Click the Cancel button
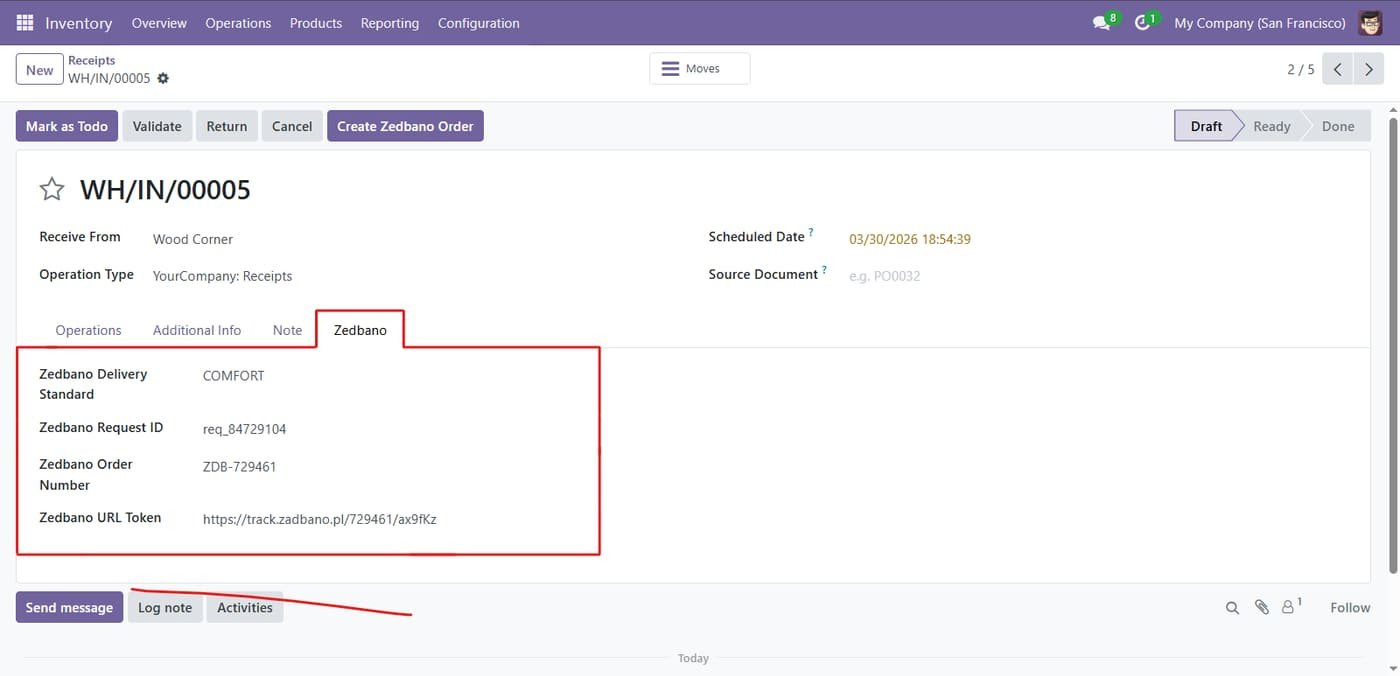 (x=292, y=126)
